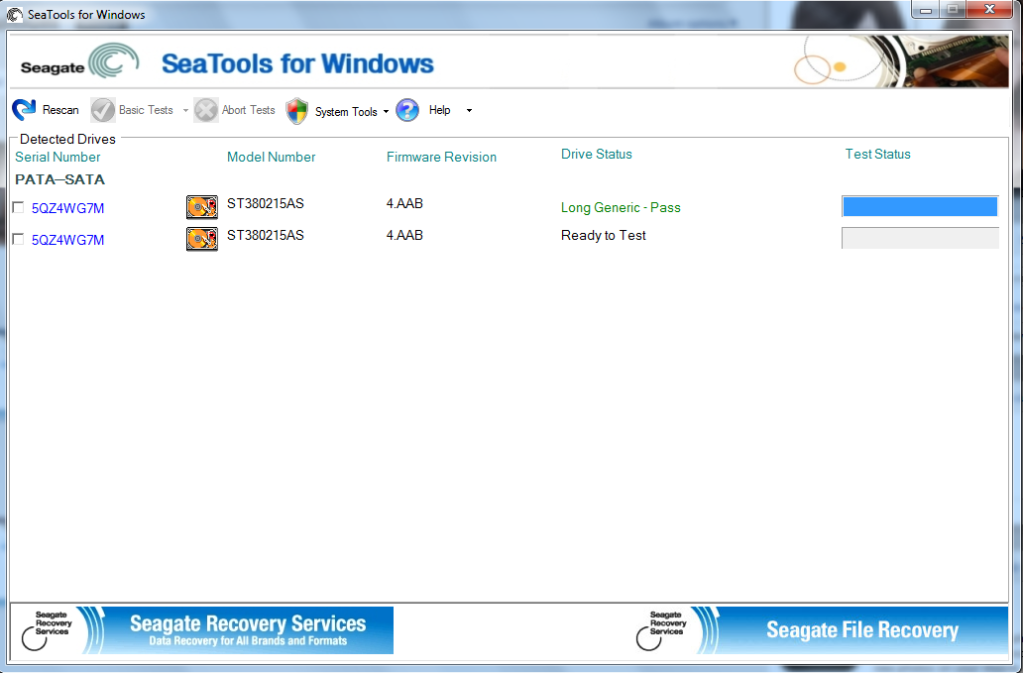Click the empty progress bar of second drive

(920, 238)
